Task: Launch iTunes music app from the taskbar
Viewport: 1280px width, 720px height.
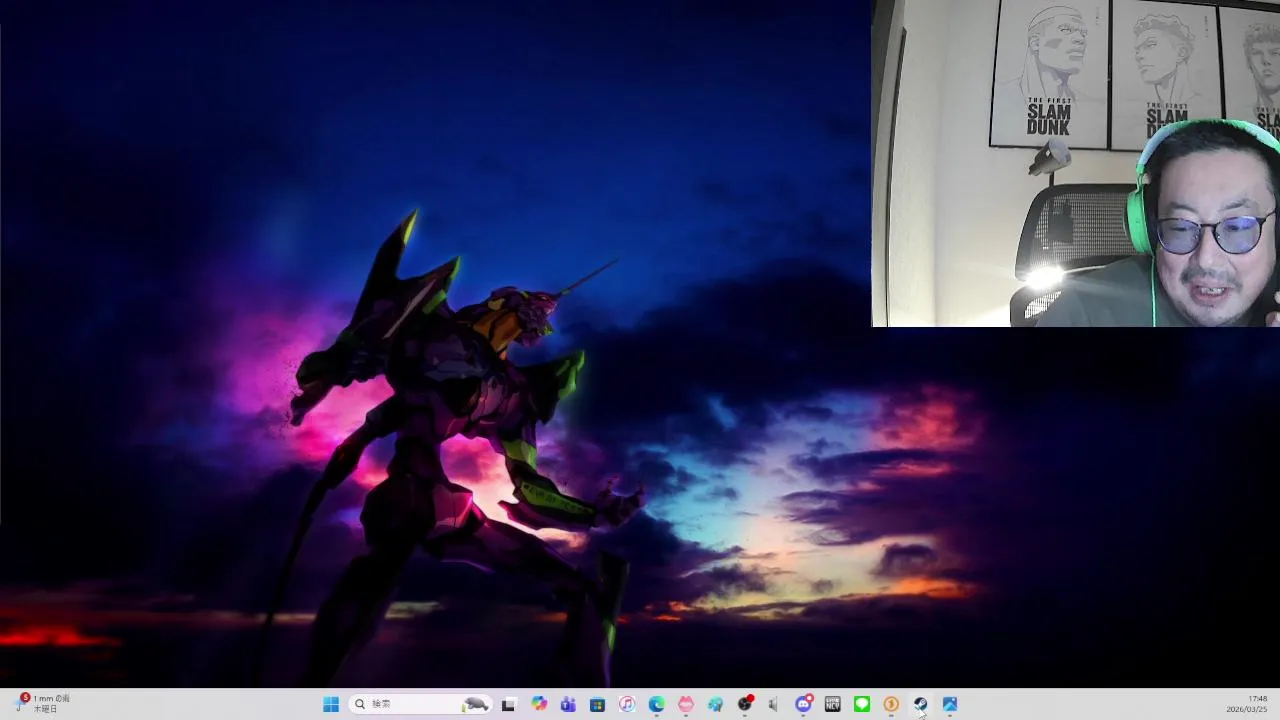Action: [627, 704]
